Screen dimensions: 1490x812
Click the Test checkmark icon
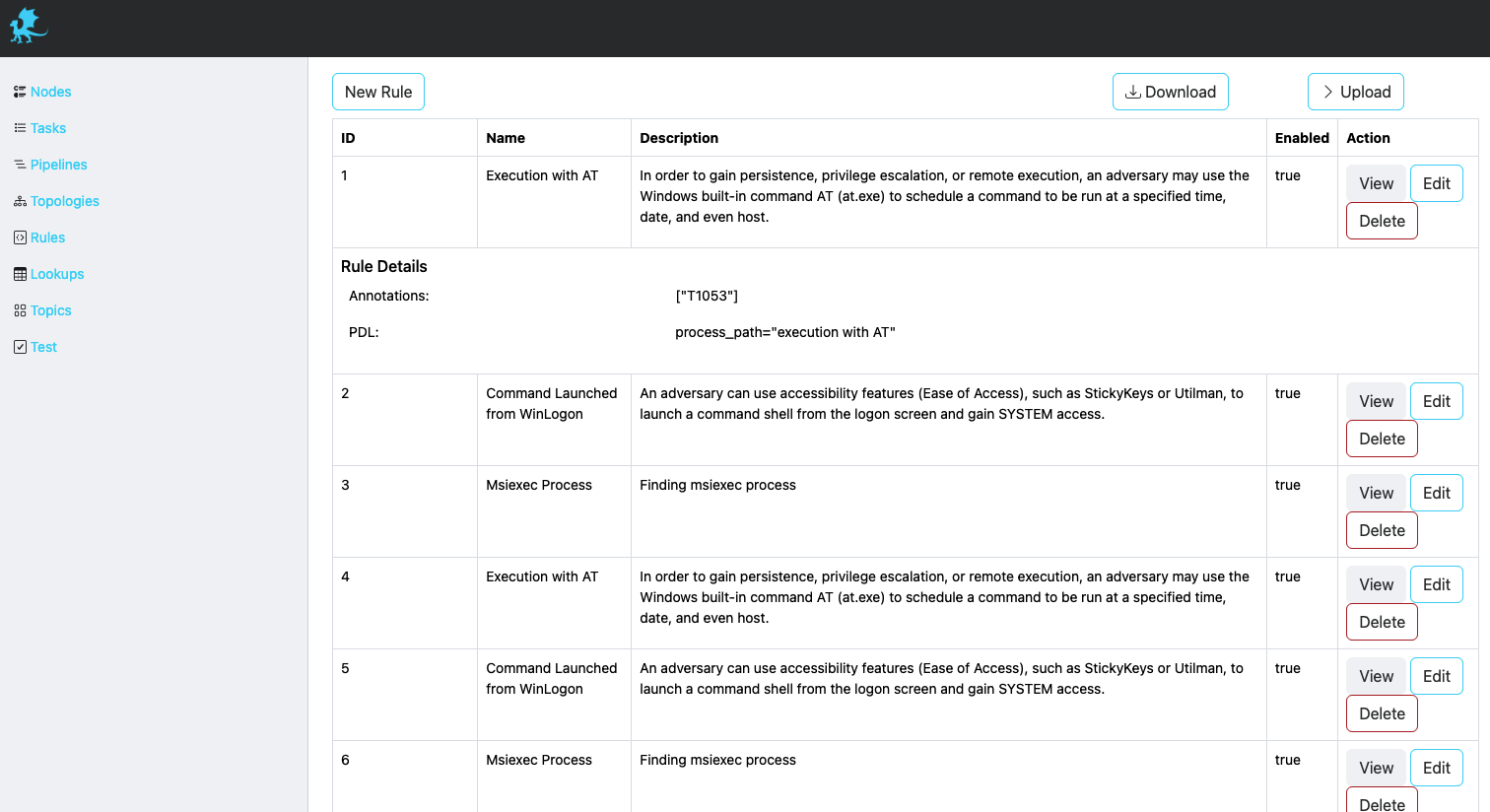[20, 347]
